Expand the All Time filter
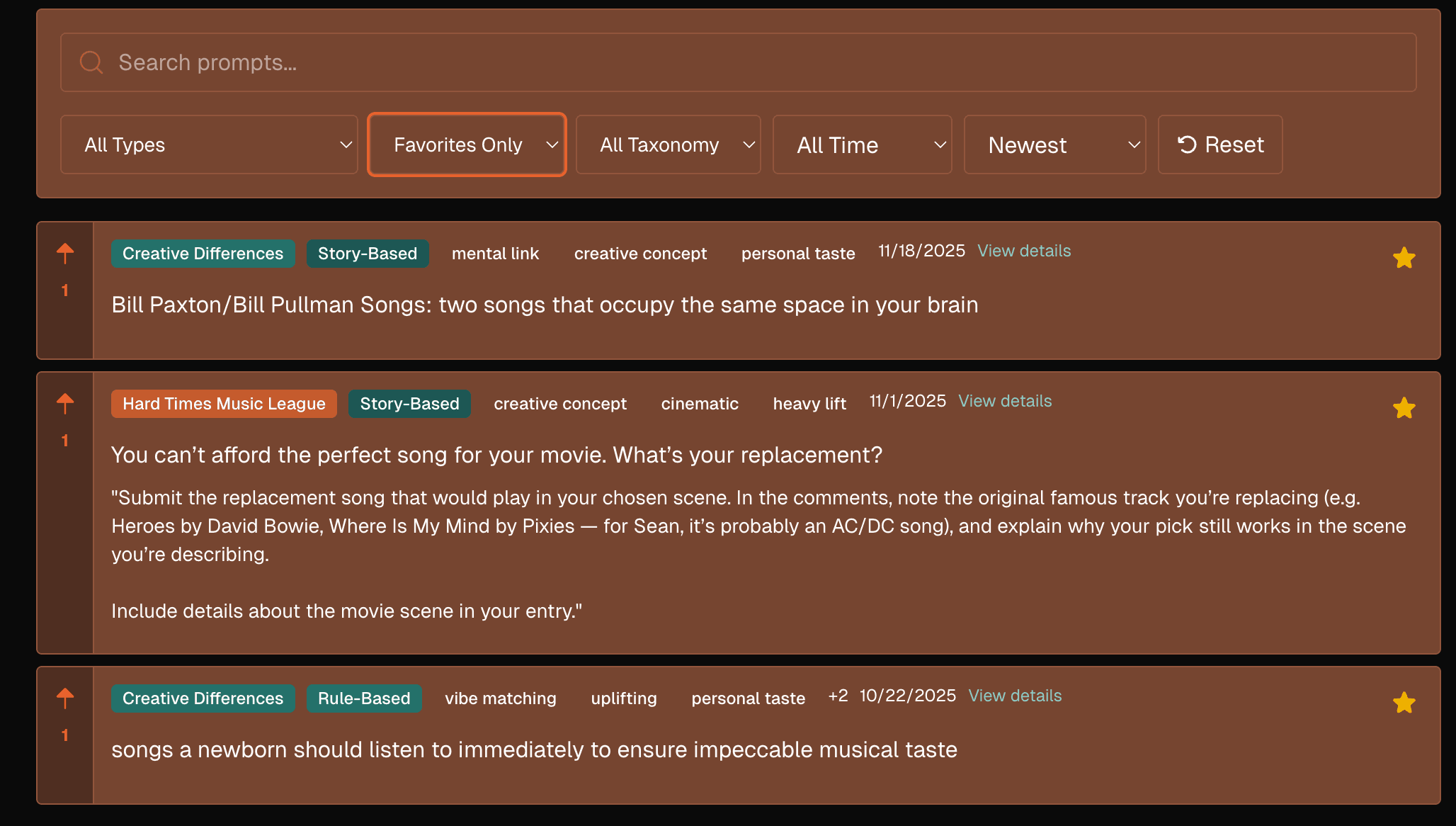The image size is (1456, 826). [x=862, y=145]
